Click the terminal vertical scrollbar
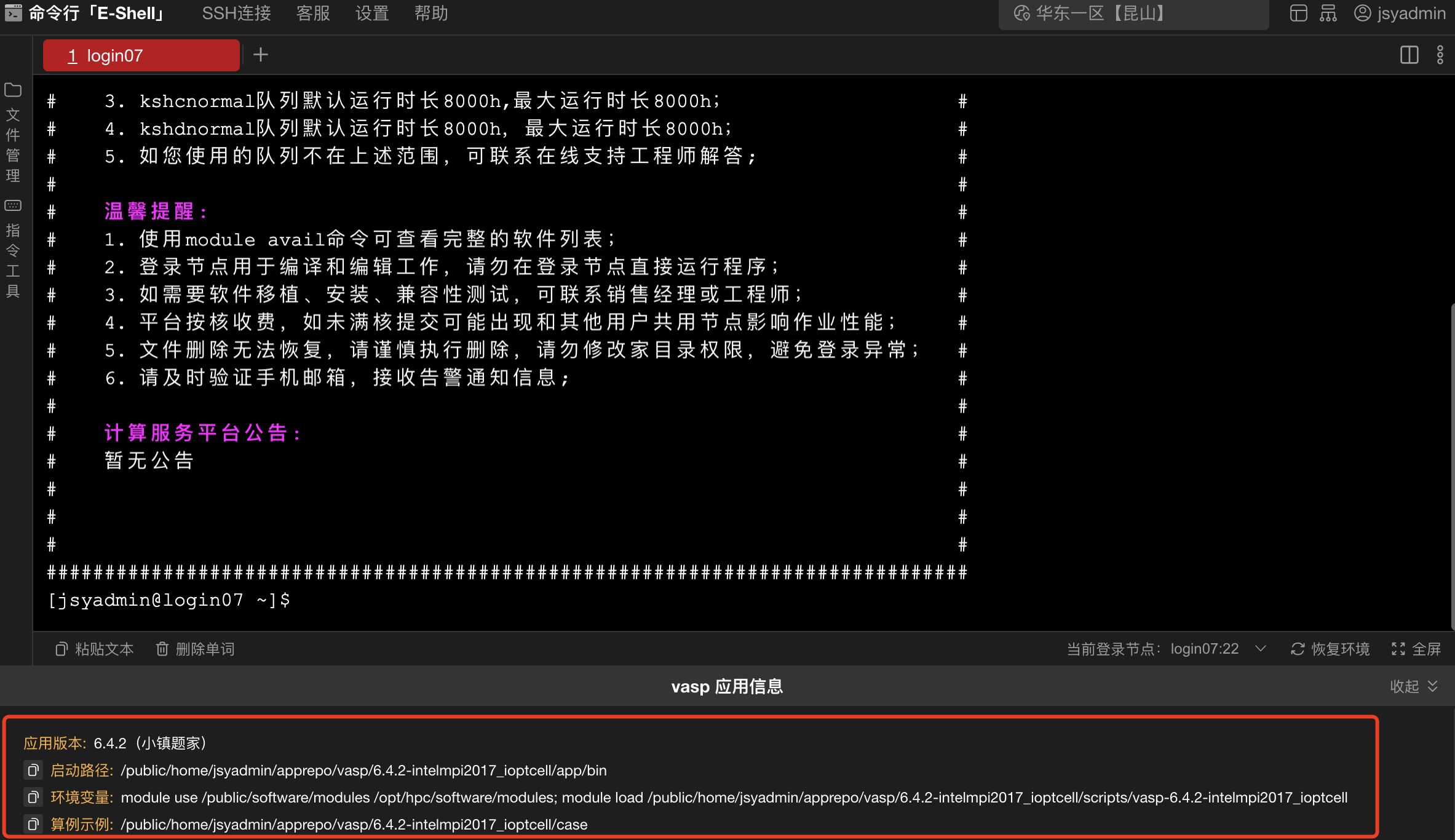This screenshot has height=840, width=1455. [x=1452, y=467]
